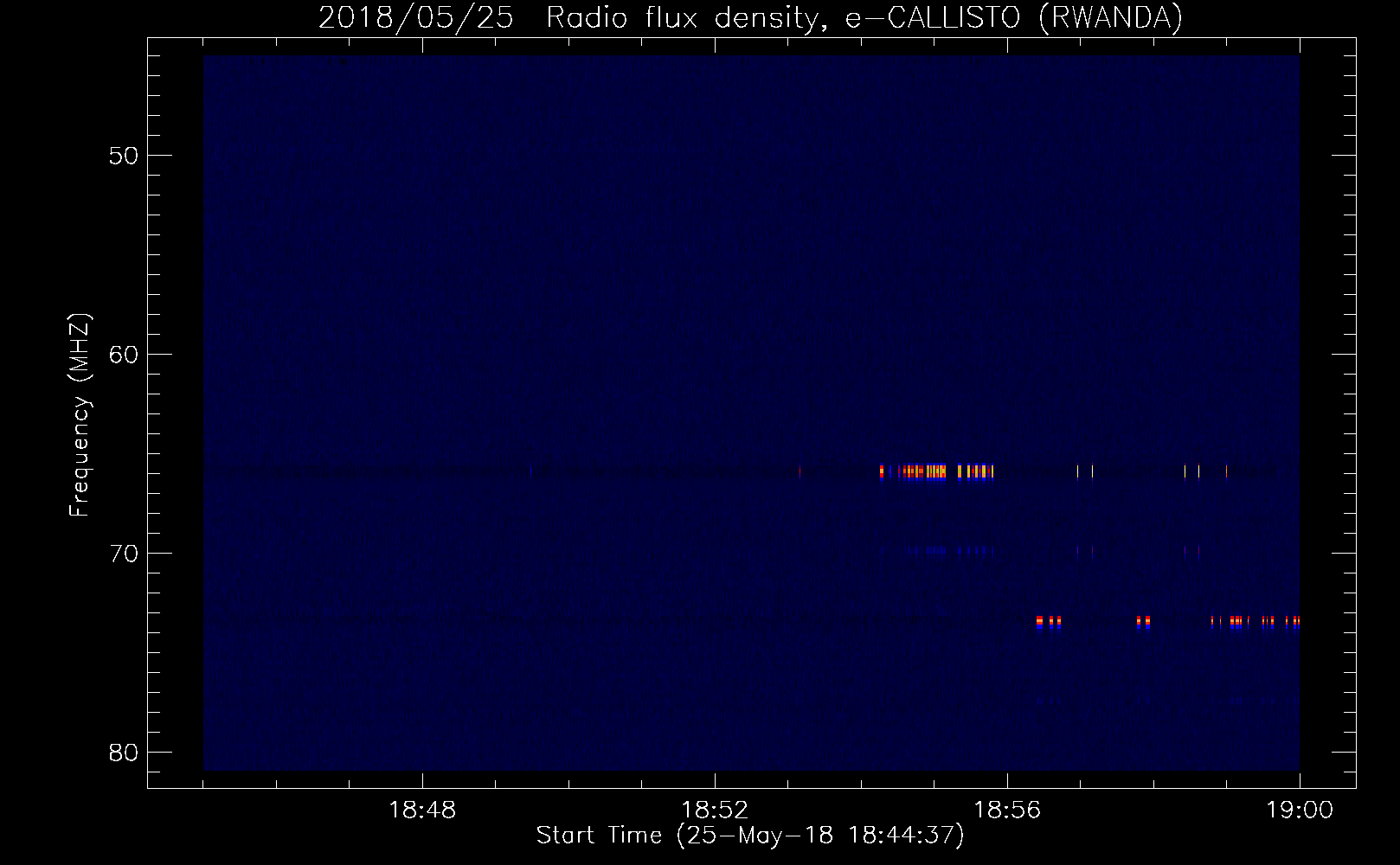Select the 18:52 time tick label
This screenshot has width=1400, height=865.
point(715,811)
